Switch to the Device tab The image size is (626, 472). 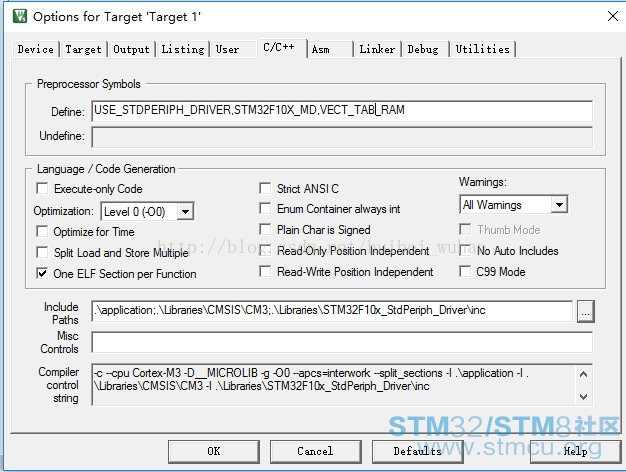click(x=36, y=50)
